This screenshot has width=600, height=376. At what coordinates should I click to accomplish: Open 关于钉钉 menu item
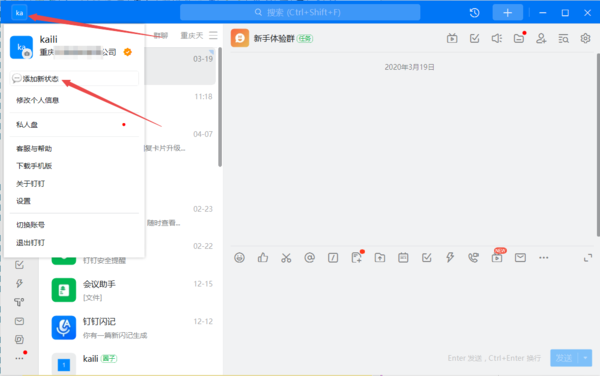[x=31, y=184]
